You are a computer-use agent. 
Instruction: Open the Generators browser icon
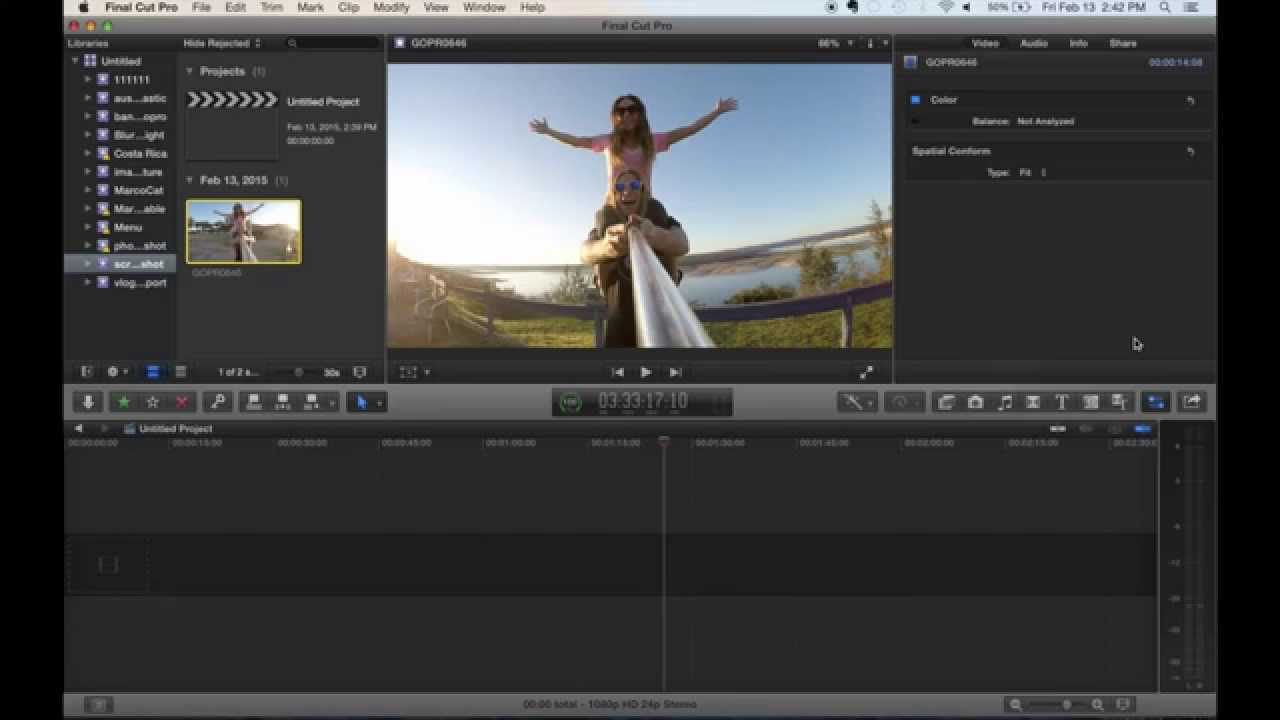click(1091, 402)
